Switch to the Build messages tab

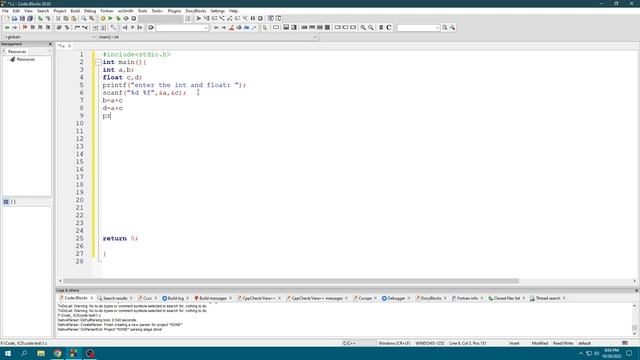click(x=212, y=298)
